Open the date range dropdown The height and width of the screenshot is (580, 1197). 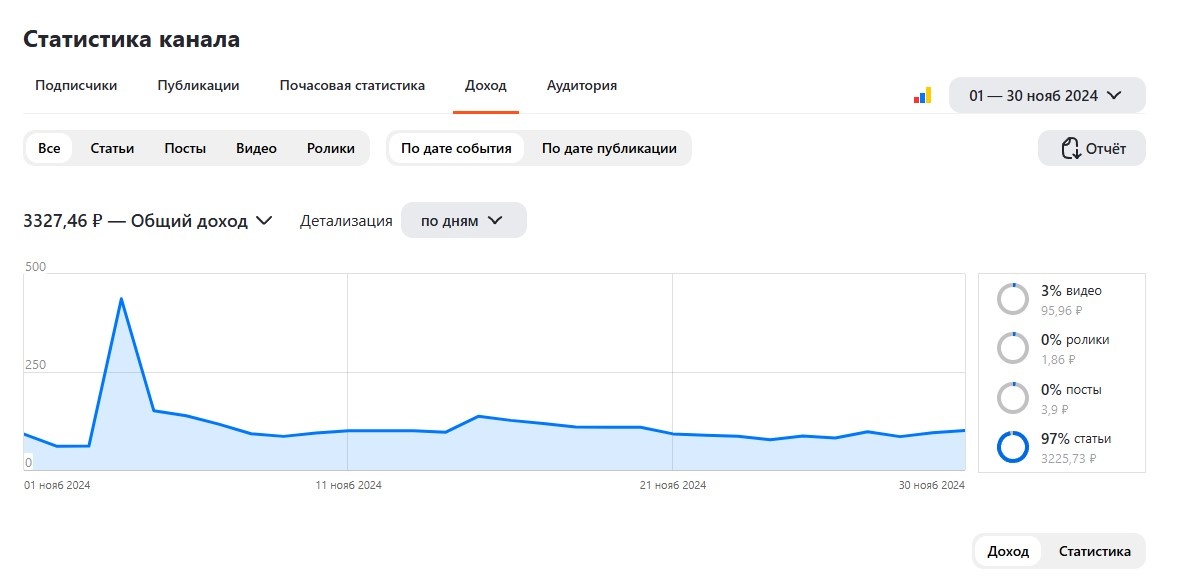tap(1046, 96)
